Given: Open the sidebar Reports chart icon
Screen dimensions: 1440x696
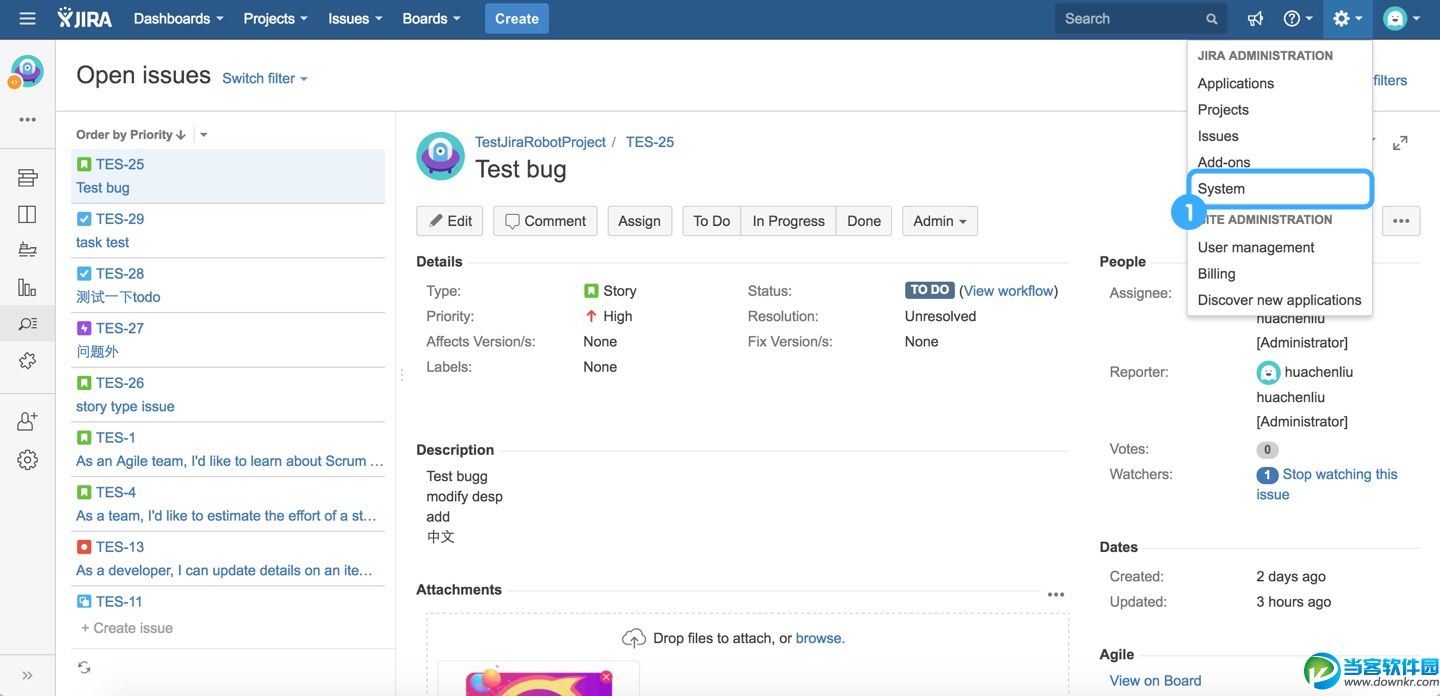Looking at the screenshot, I should [28, 288].
